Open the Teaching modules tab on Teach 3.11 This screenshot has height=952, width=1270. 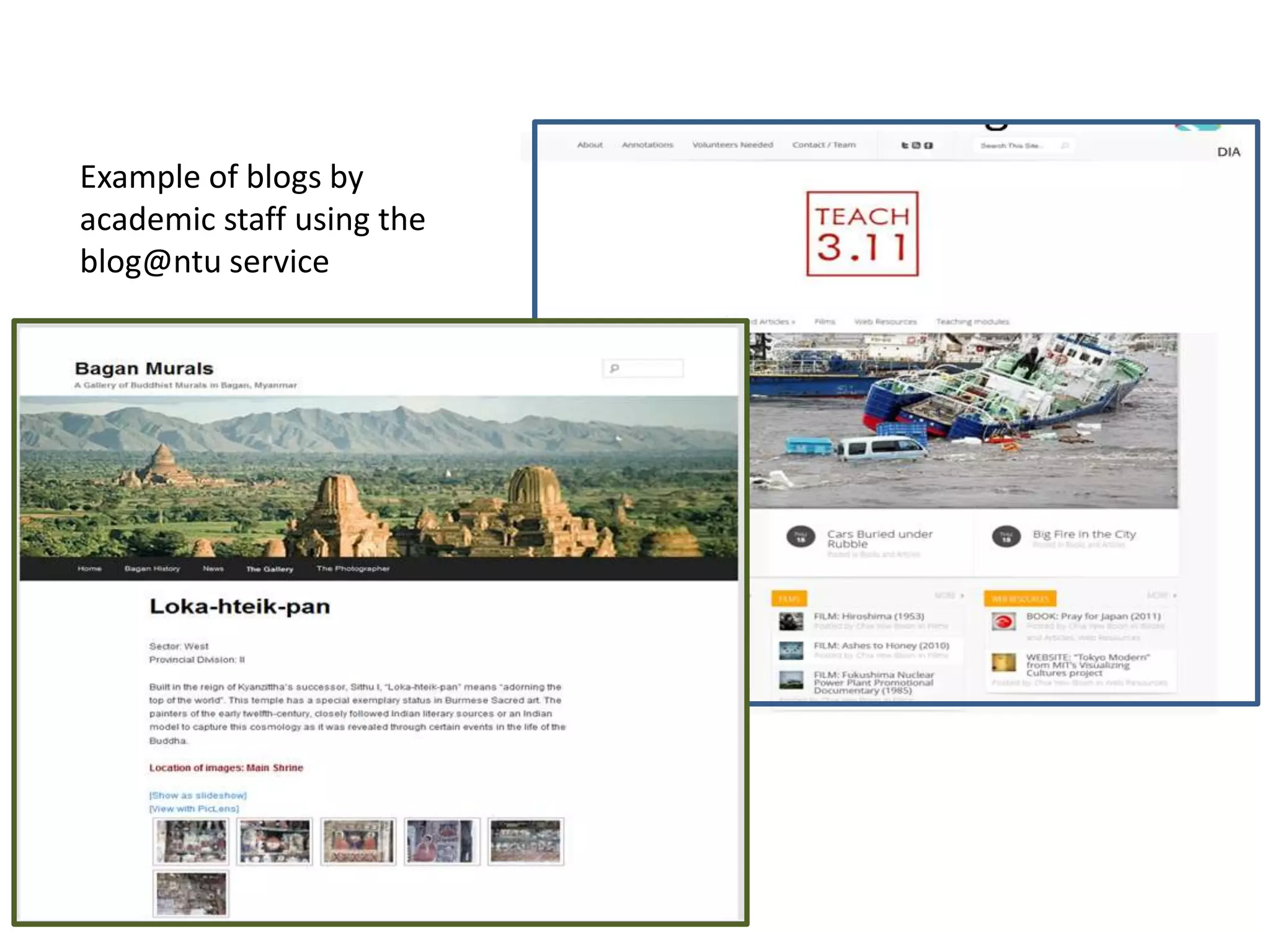(972, 322)
